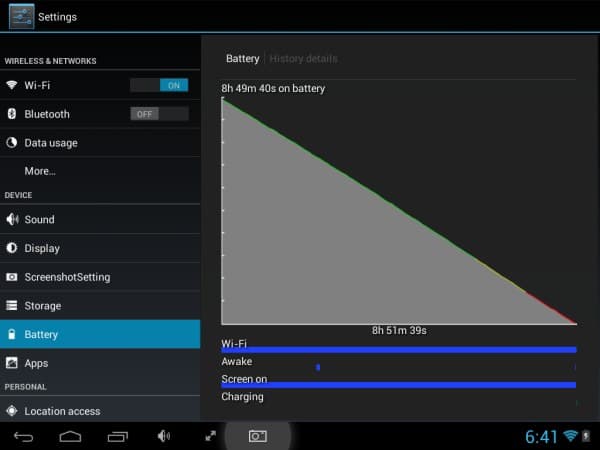This screenshot has width=600, height=450.
Task: Tap the Display brightness icon
Action: pyautogui.click(x=11, y=248)
